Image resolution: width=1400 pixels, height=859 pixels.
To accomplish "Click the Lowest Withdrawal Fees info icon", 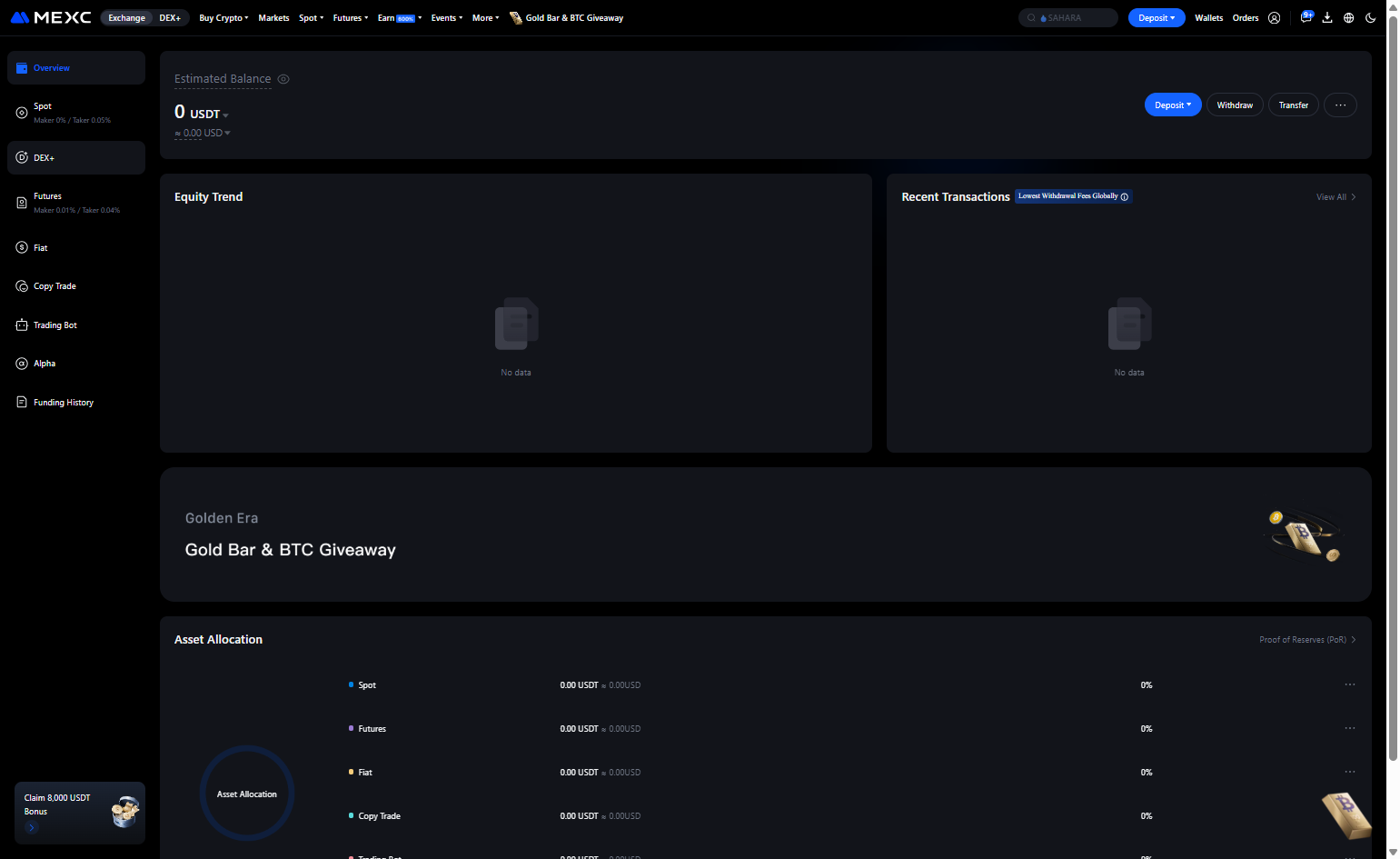I will pyautogui.click(x=1125, y=196).
